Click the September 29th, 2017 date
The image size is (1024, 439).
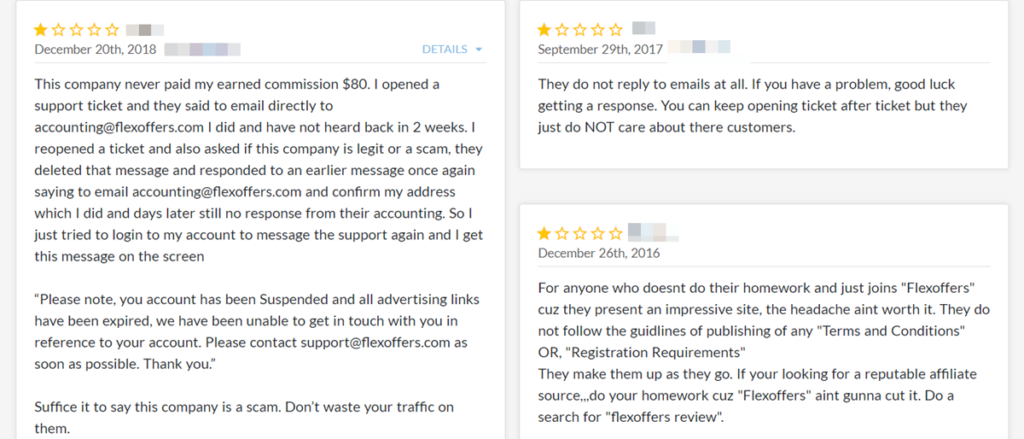[597, 48]
